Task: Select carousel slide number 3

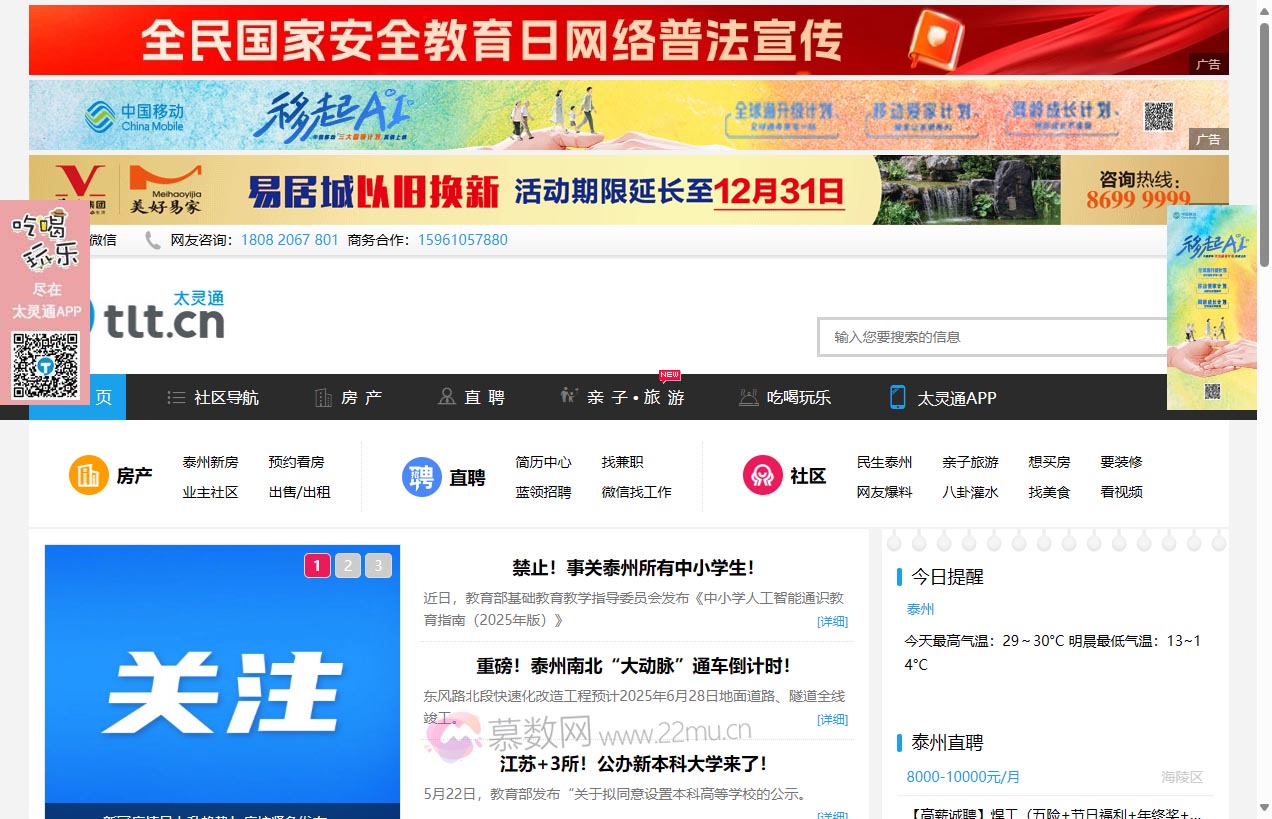Action: (377, 565)
